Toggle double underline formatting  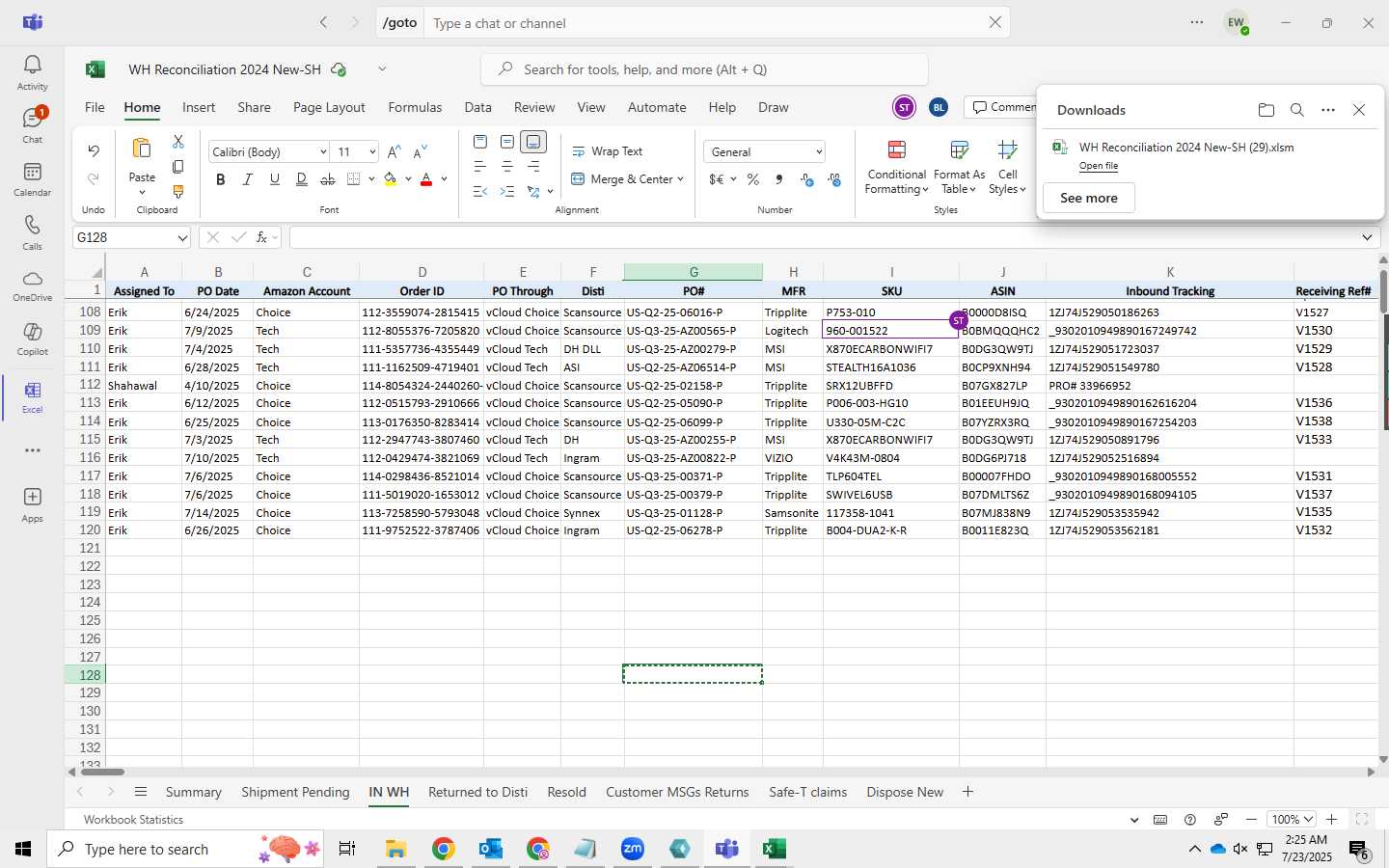tap(302, 179)
